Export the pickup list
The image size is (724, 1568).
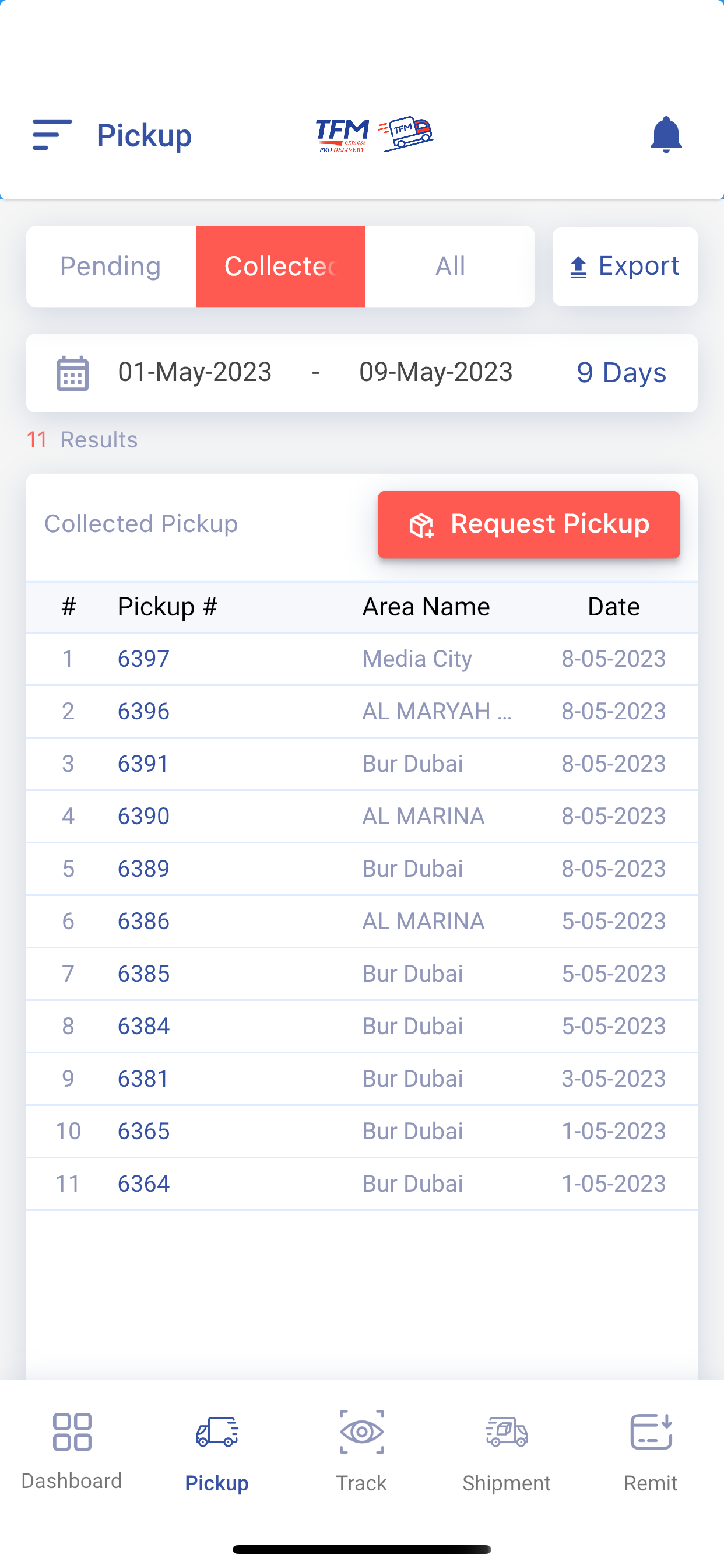point(625,267)
